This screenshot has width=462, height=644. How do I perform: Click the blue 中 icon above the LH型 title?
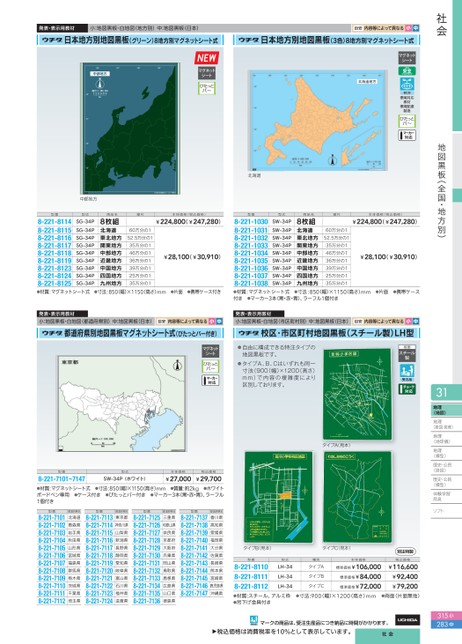[416, 321]
